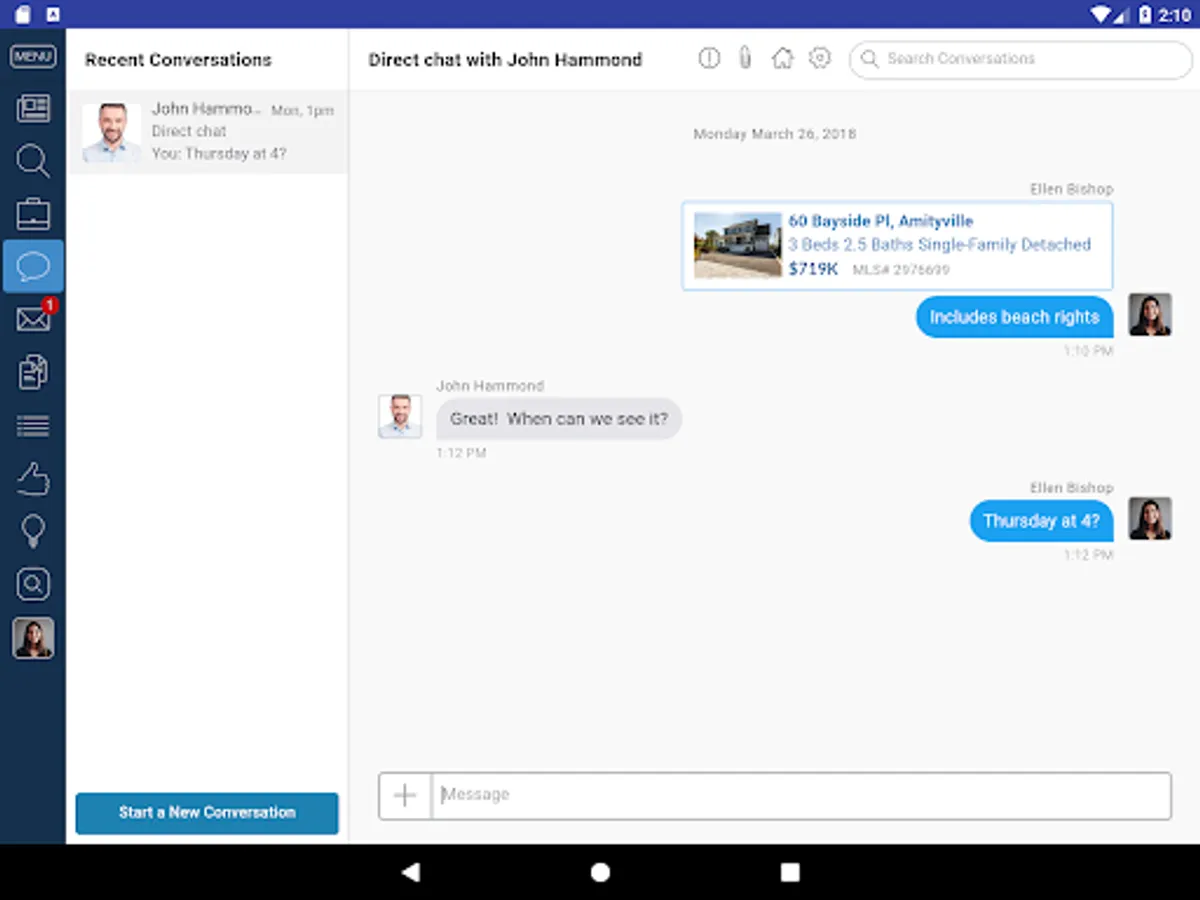Click the 'Great! When can we see it?' message
The image size is (1200, 900).
click(559, 419)
